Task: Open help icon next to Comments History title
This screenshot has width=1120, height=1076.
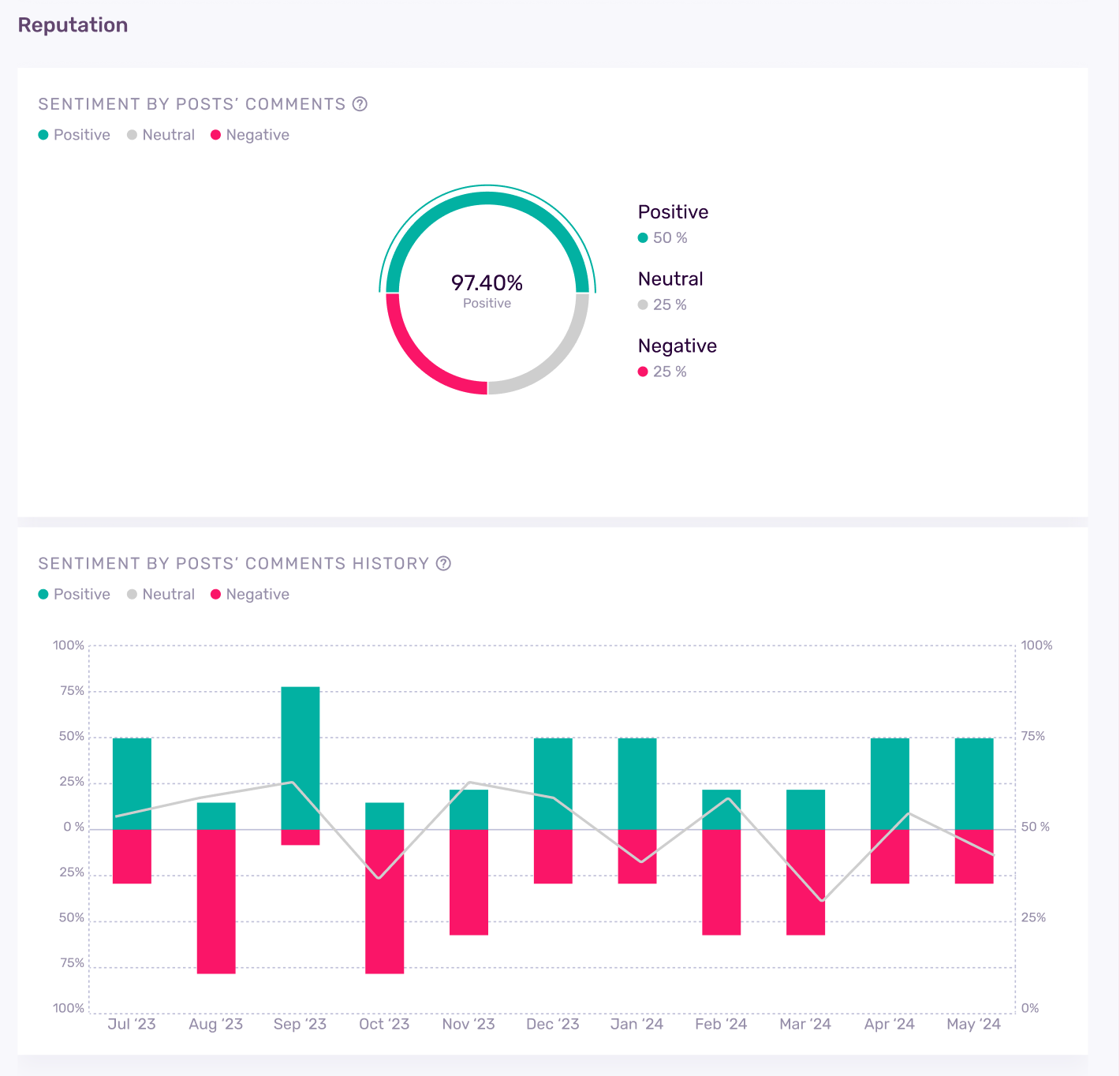Action: coord(443,563)
